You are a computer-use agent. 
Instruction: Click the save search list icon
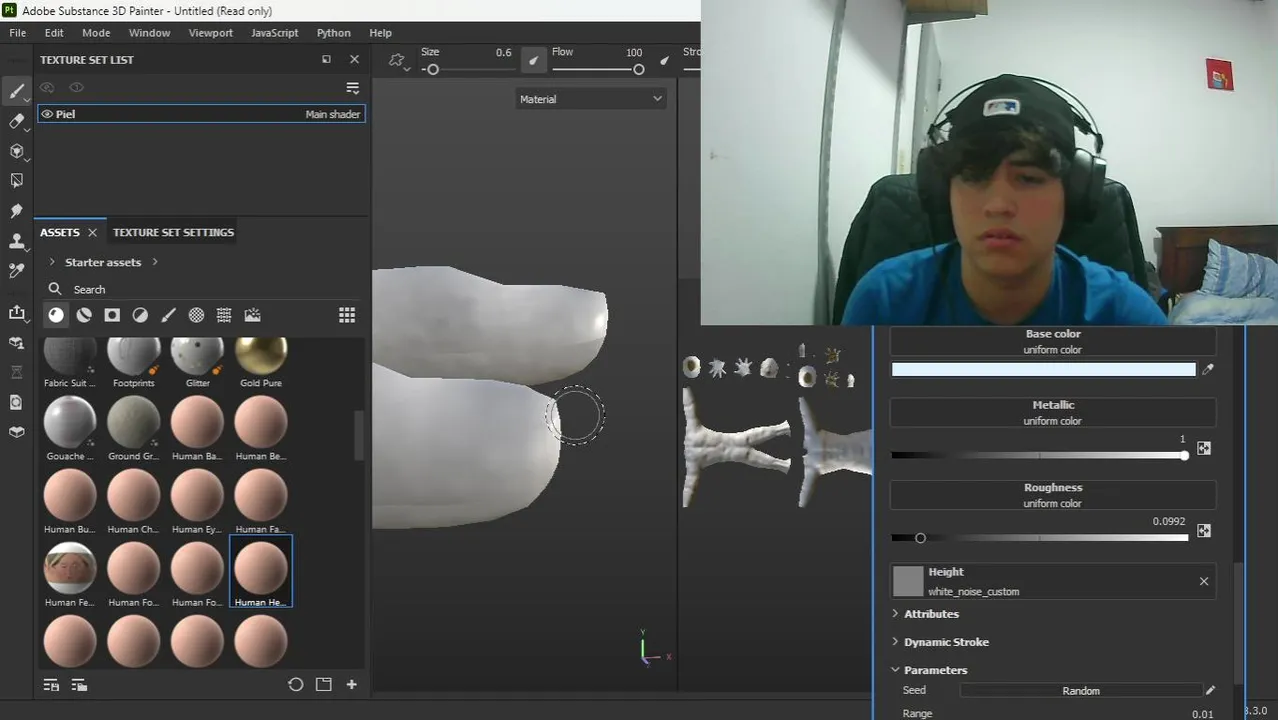pyautogui.click(x=51, y=685)
